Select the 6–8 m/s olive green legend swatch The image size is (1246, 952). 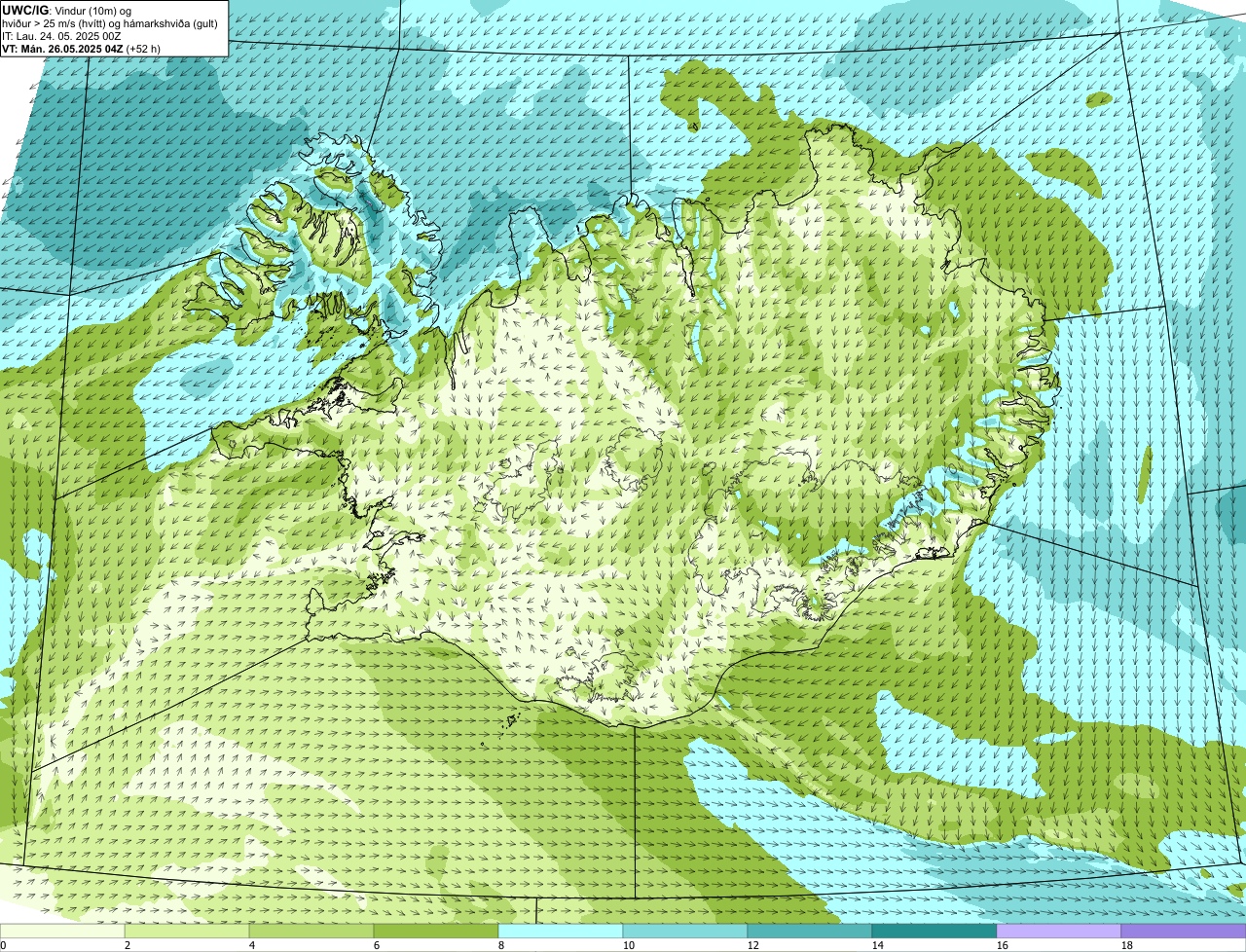(x=436, y=931)
